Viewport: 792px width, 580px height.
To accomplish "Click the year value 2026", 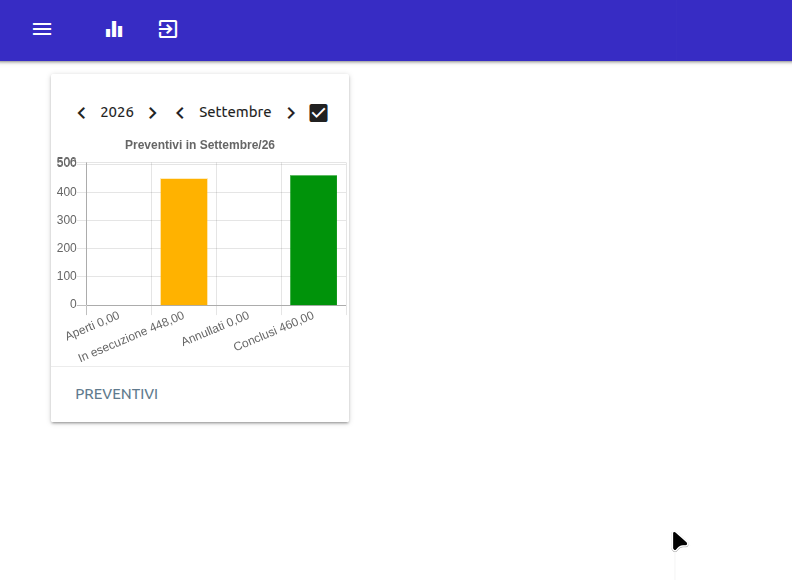I will click(x=117, y=112).
